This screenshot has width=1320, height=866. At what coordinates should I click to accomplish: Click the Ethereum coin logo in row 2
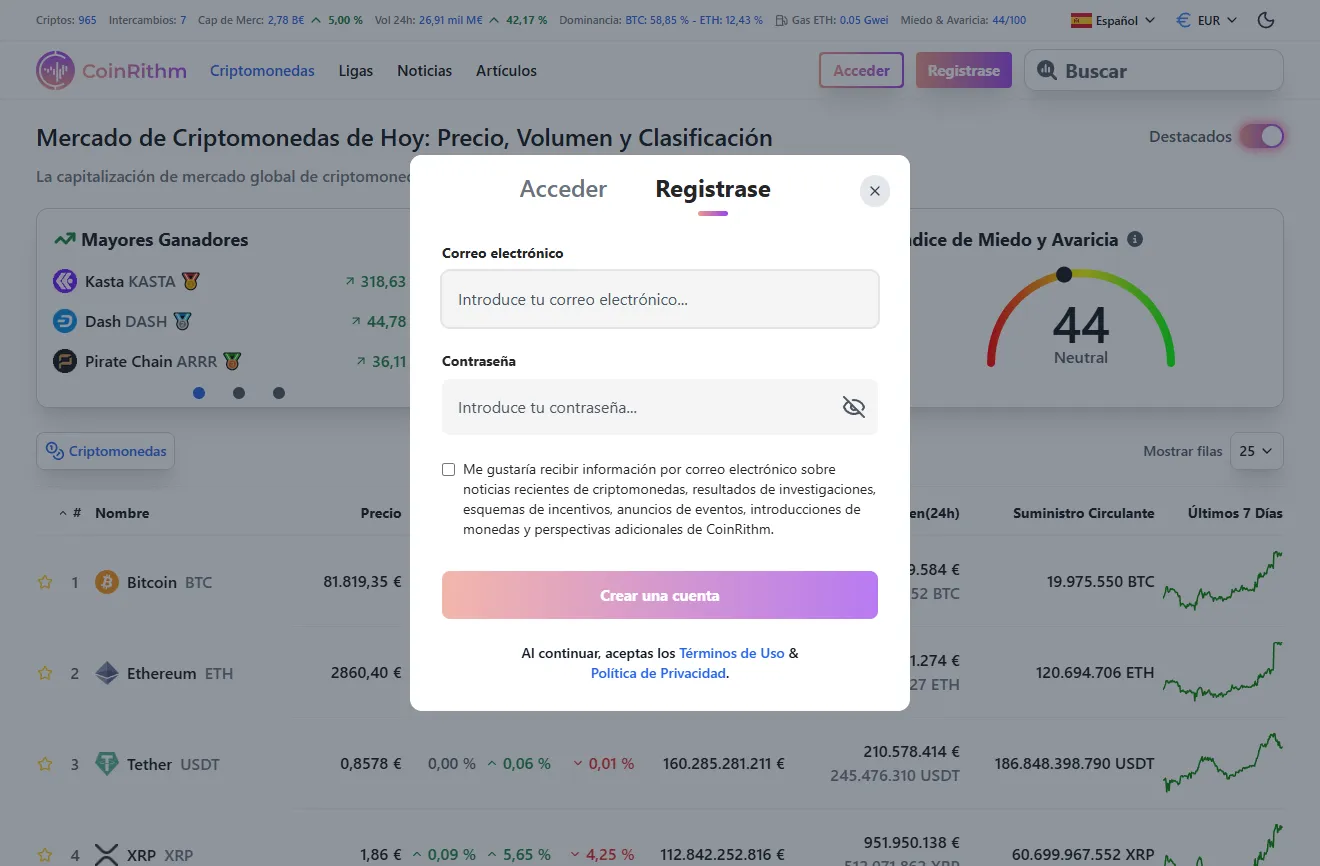(108, 672)
